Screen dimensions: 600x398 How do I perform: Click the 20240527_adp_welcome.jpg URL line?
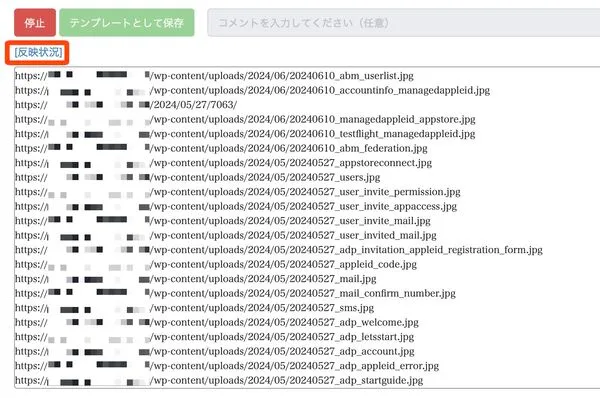click(x=217, y=323)
